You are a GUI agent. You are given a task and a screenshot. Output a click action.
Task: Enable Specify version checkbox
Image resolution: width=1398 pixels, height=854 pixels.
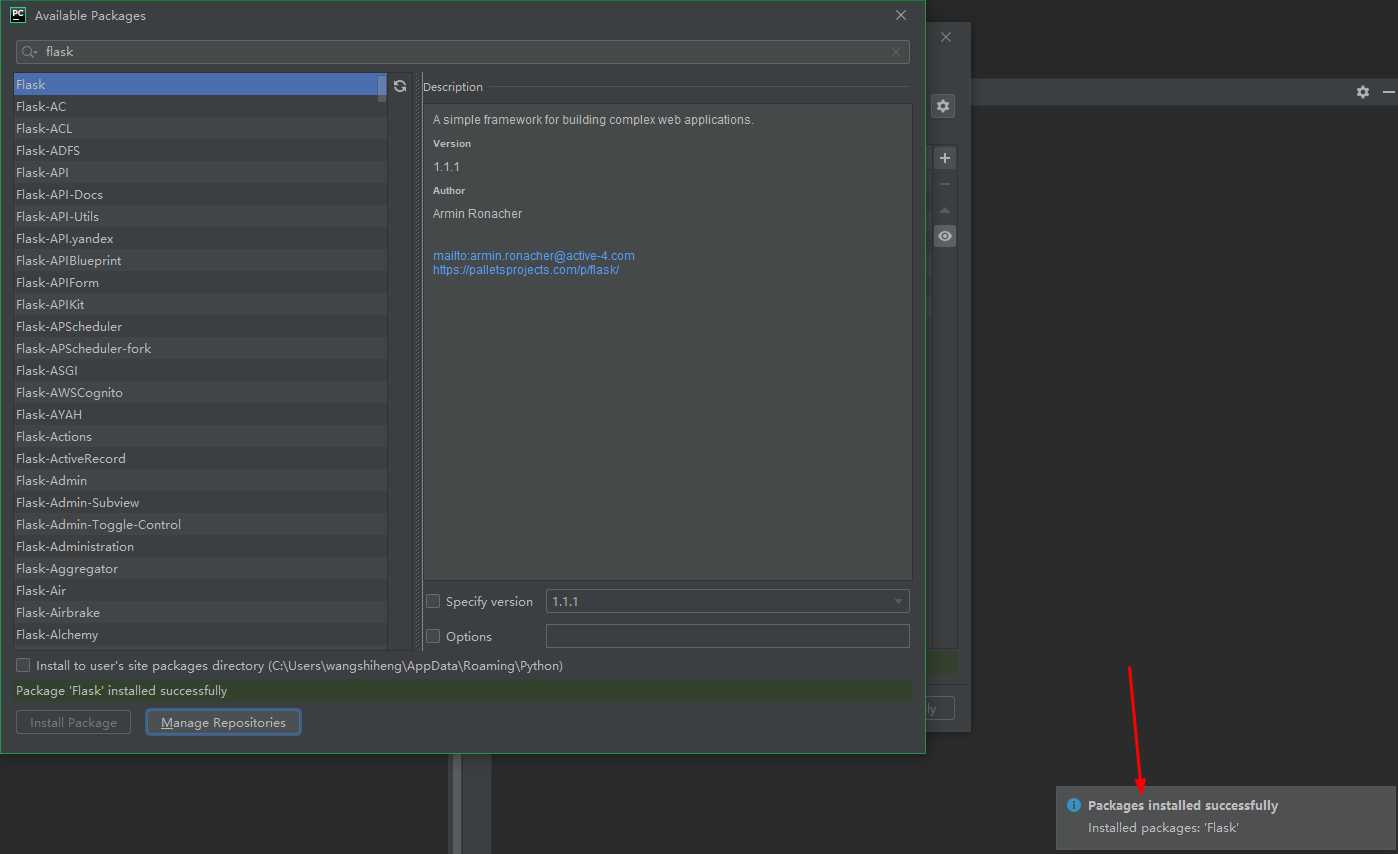coord(433,601)
